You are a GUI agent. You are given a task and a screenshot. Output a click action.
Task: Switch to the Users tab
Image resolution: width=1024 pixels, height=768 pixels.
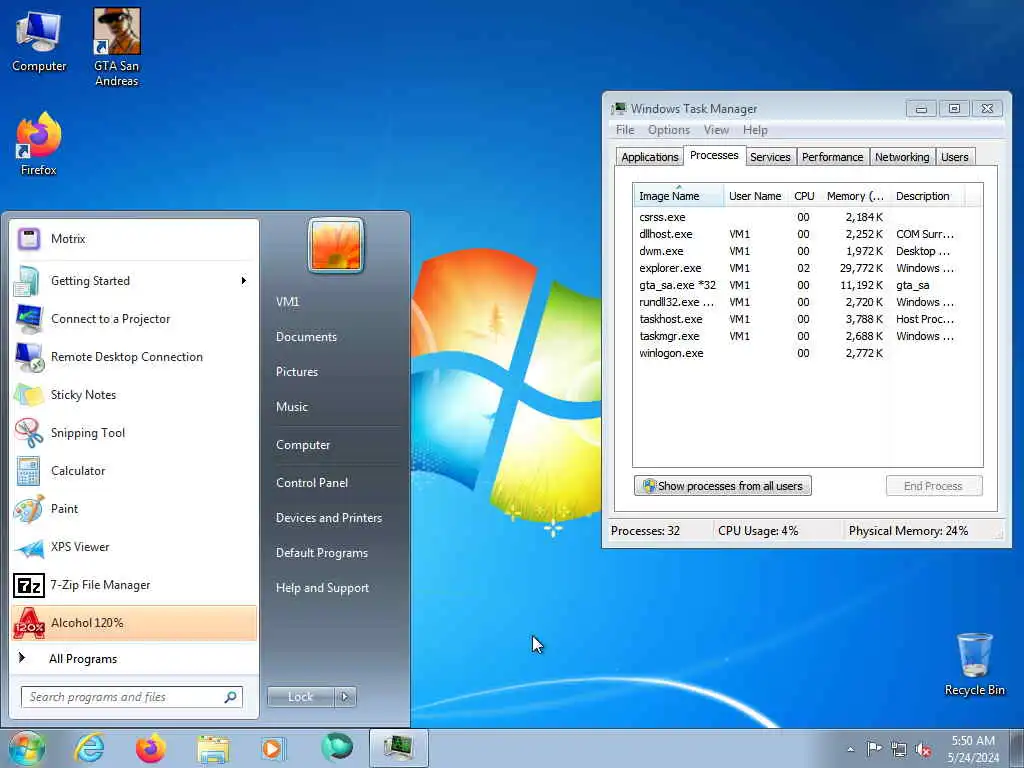click(954, 157)
